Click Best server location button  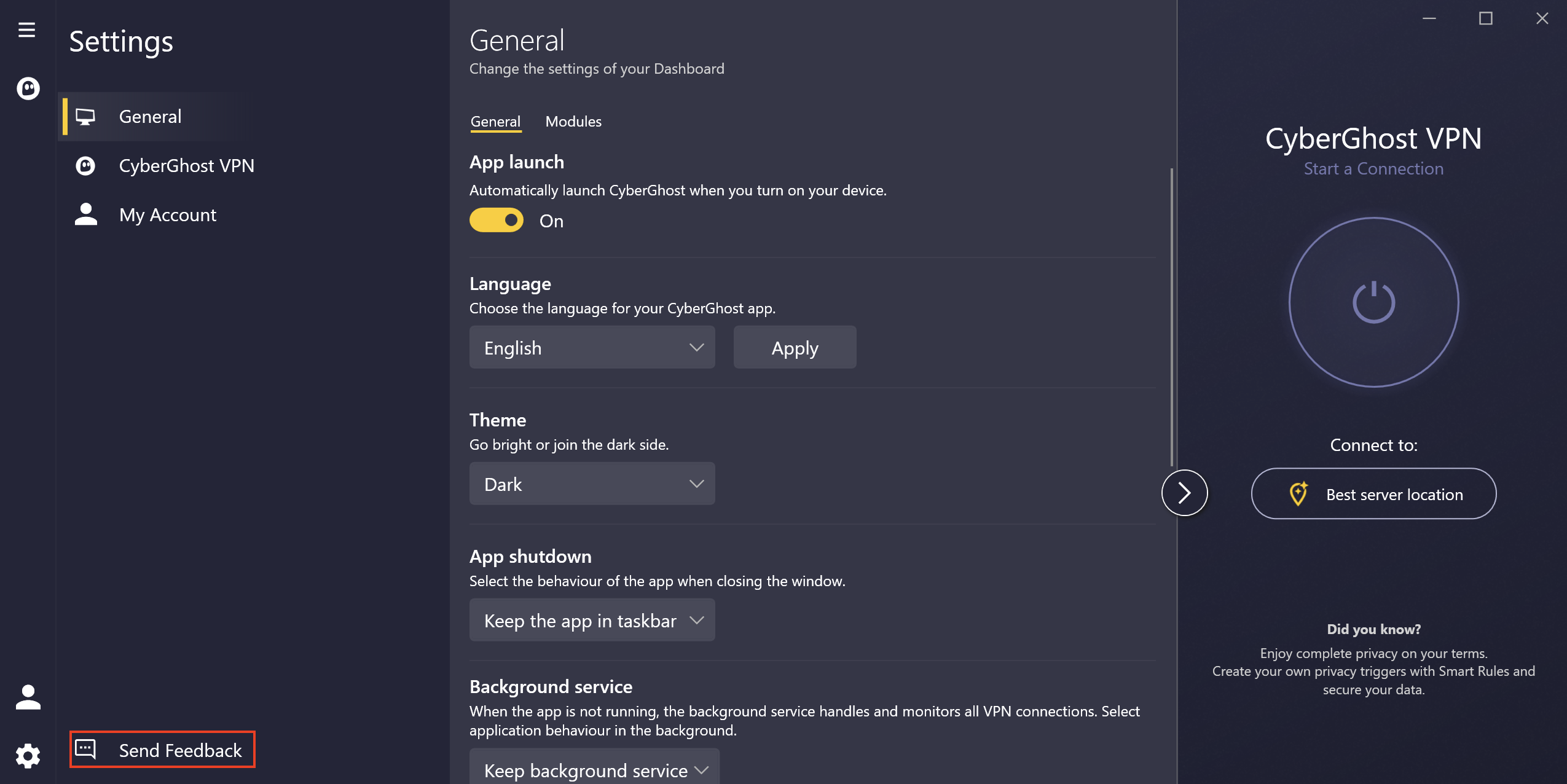tap(1373, 493)
